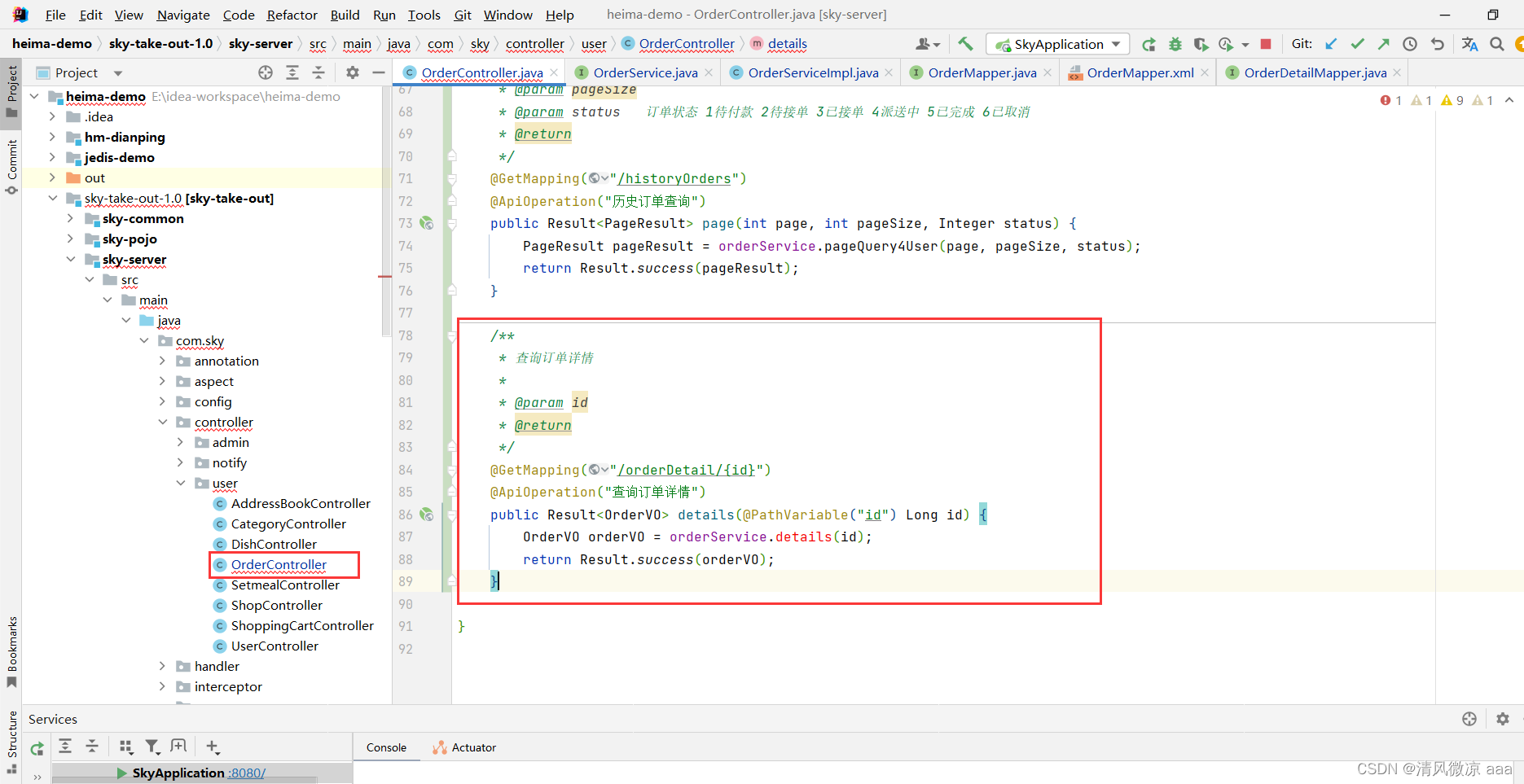Viewport: 1524px width, 784px height.
Task: Select OrderController in the Project tree
Action: coord(279,564)
